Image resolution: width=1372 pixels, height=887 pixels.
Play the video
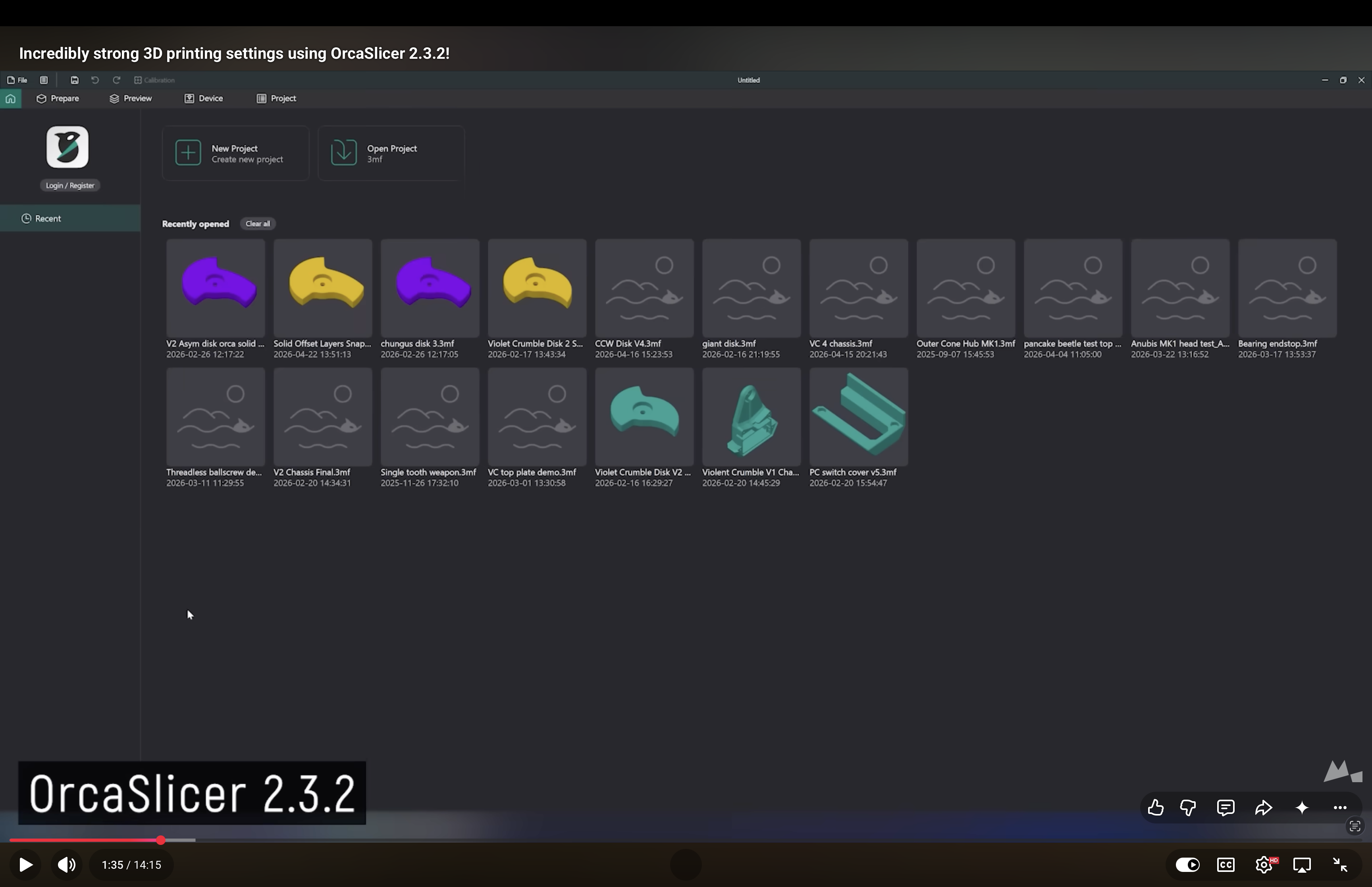[x=25, y=864]
